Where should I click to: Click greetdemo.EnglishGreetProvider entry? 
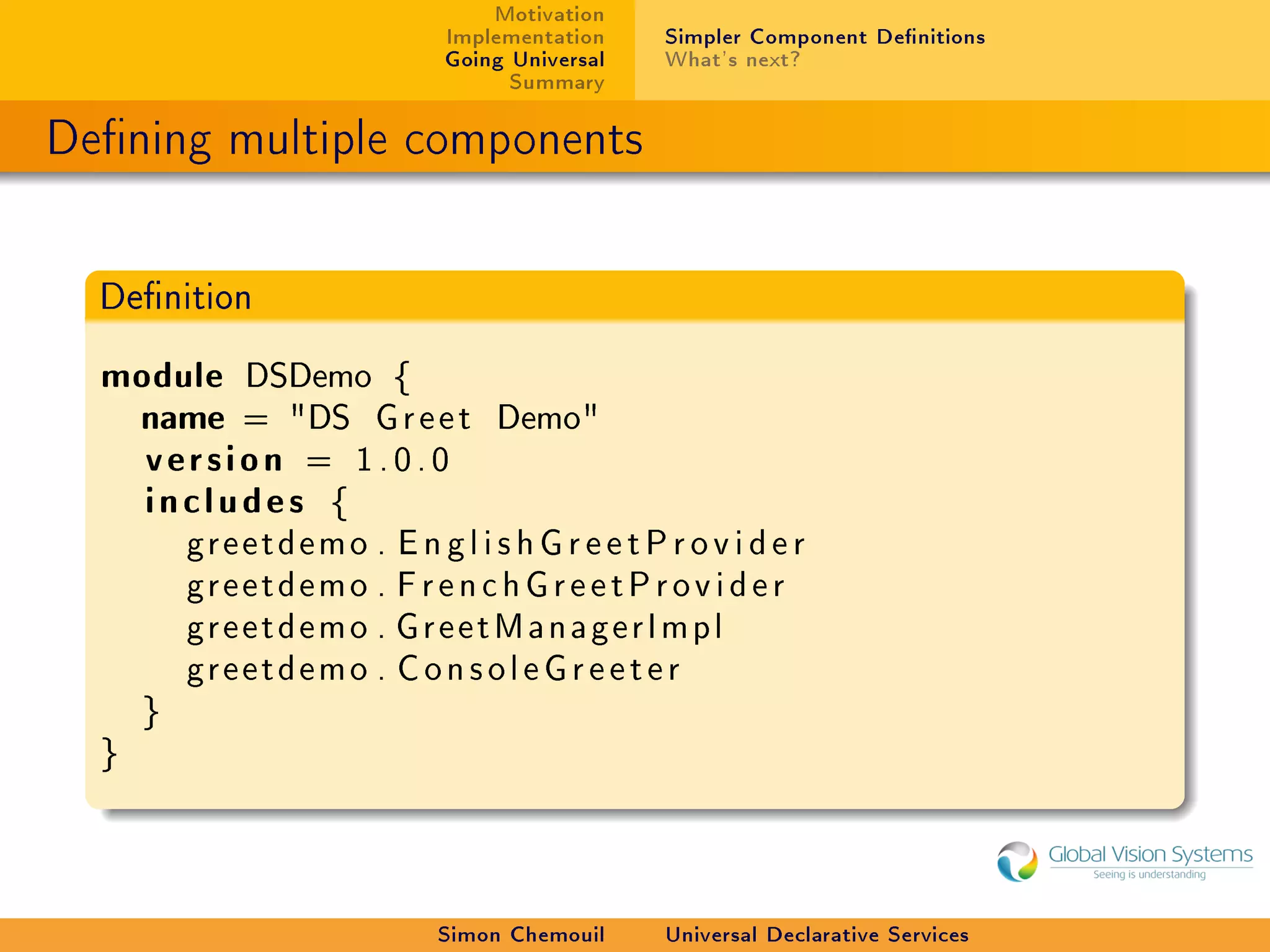tap(496, 544)
